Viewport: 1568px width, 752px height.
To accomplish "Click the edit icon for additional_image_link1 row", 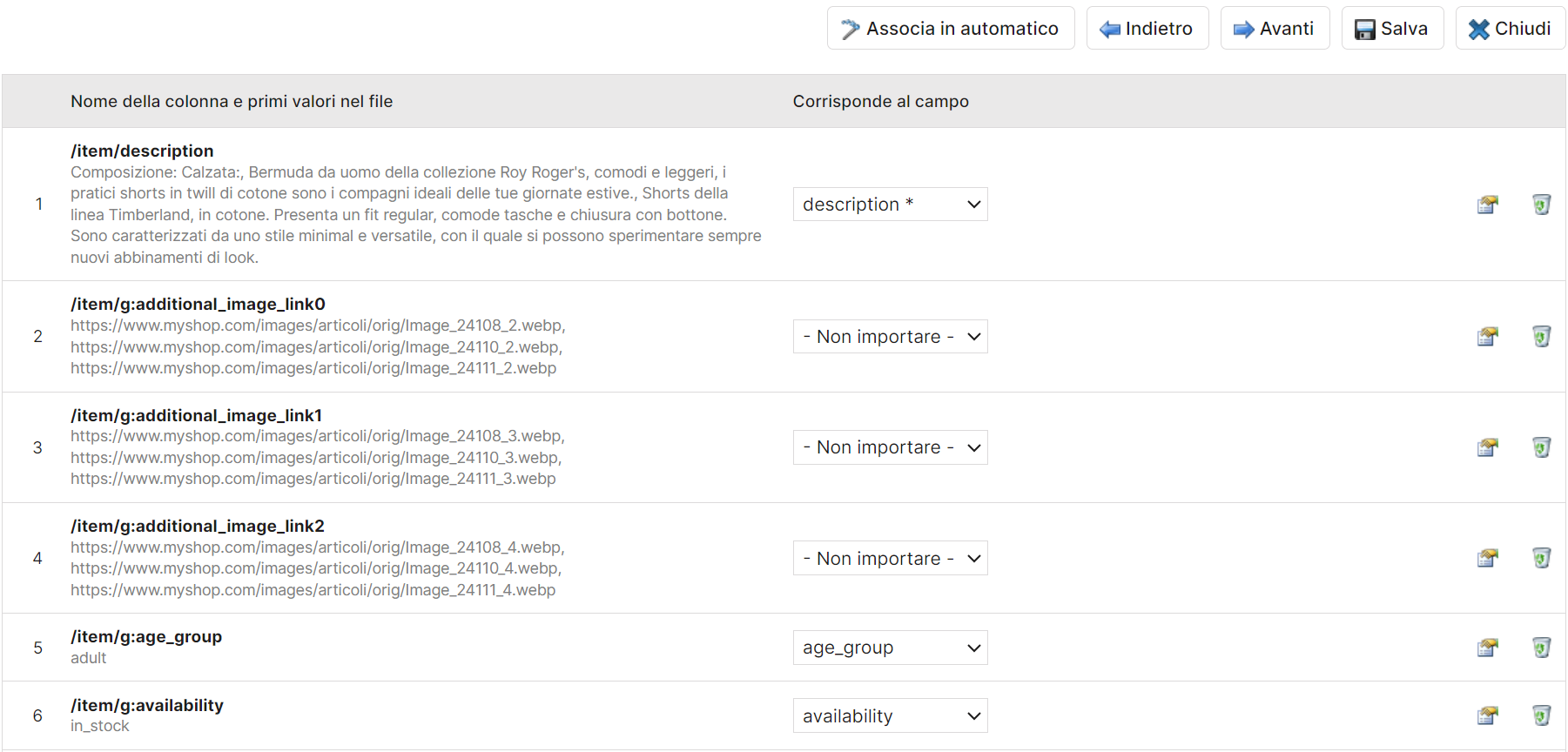I will coord(1487,447).
